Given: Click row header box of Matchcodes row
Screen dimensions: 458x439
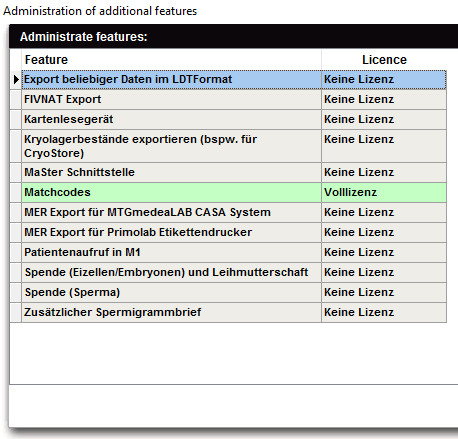Looking at the screenshot, I should tap(16, 192).
